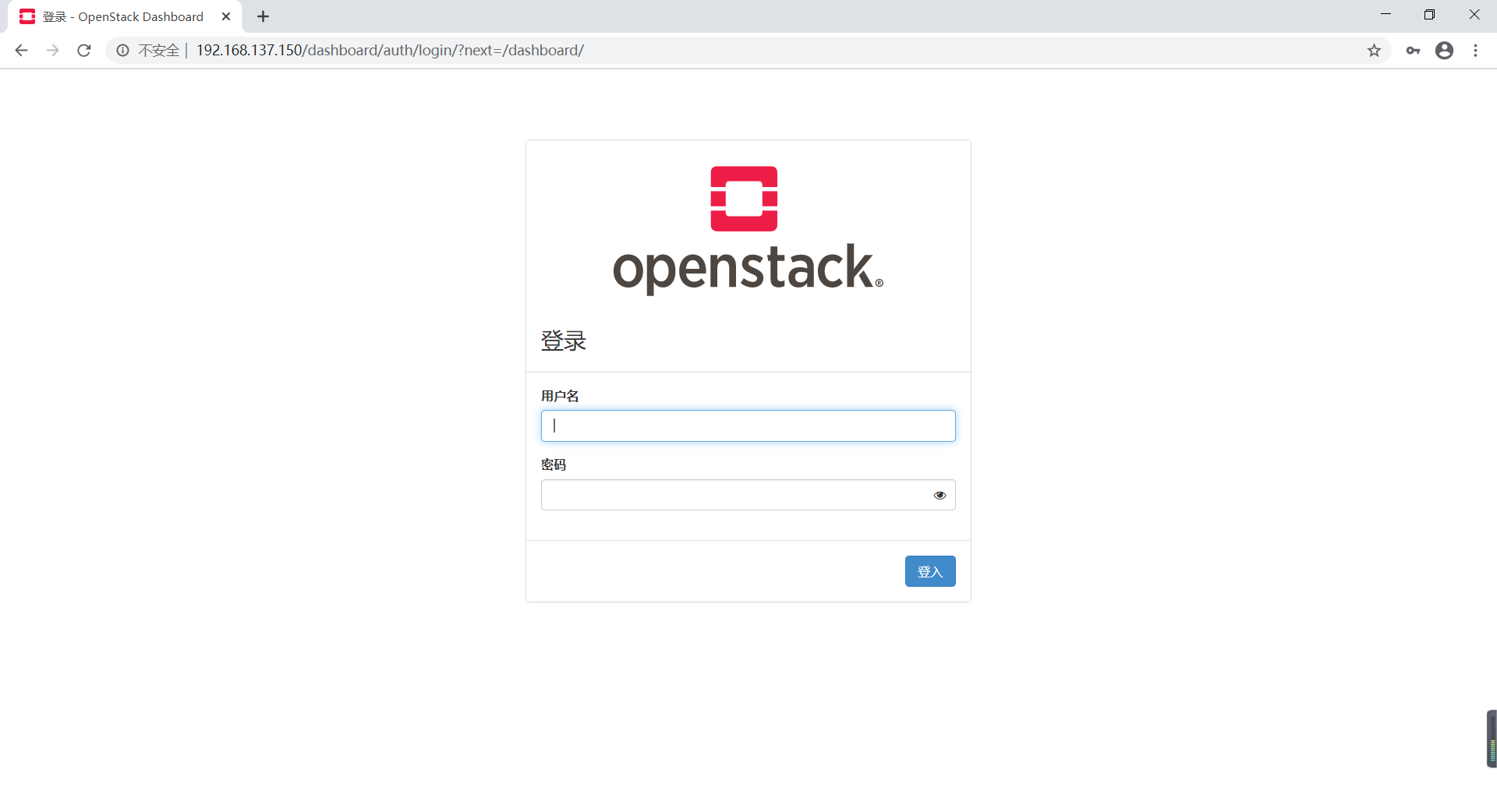Click the eye icon to show password

pos(939,495)
